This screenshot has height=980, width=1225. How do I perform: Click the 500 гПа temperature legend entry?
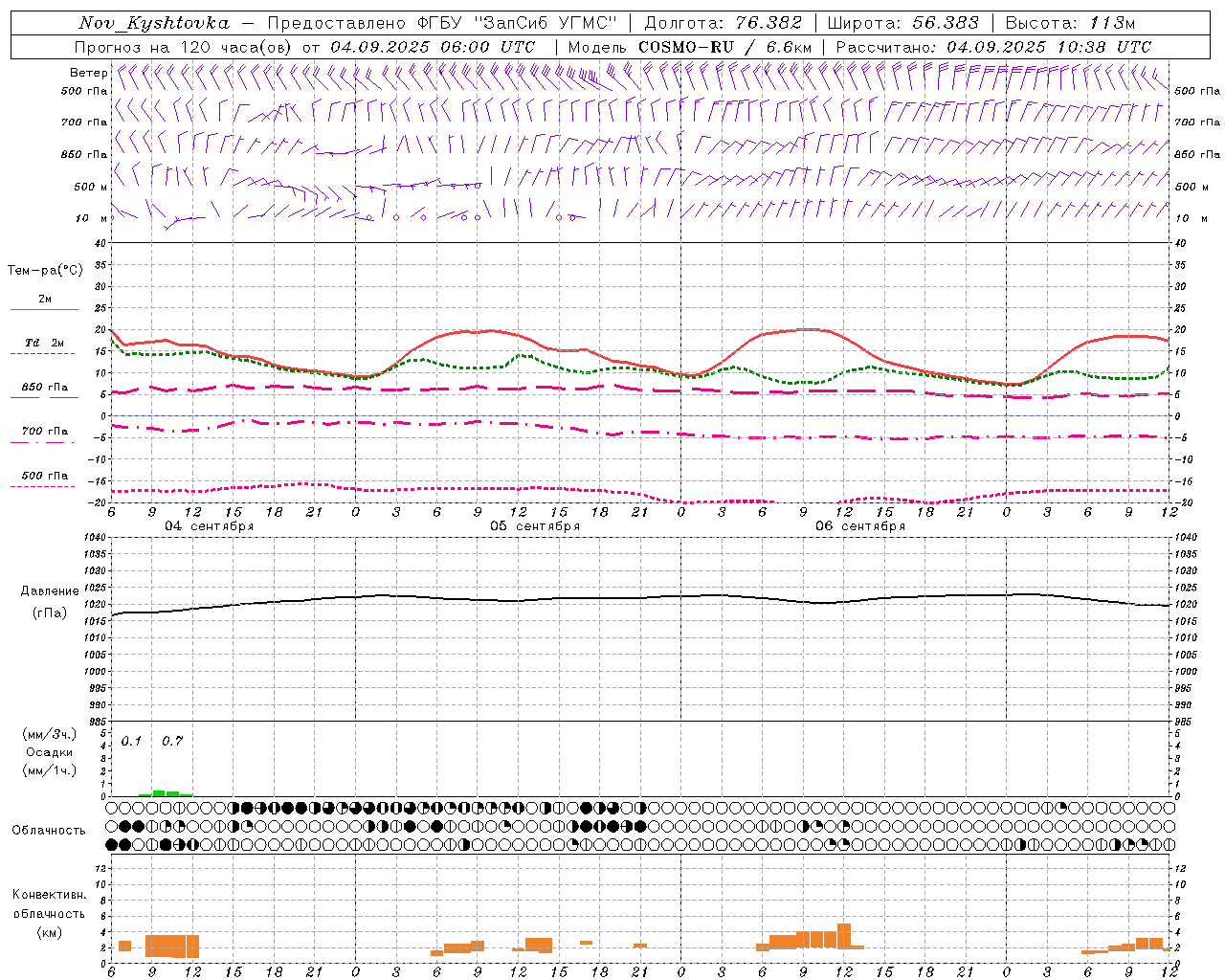pos(44,477)
